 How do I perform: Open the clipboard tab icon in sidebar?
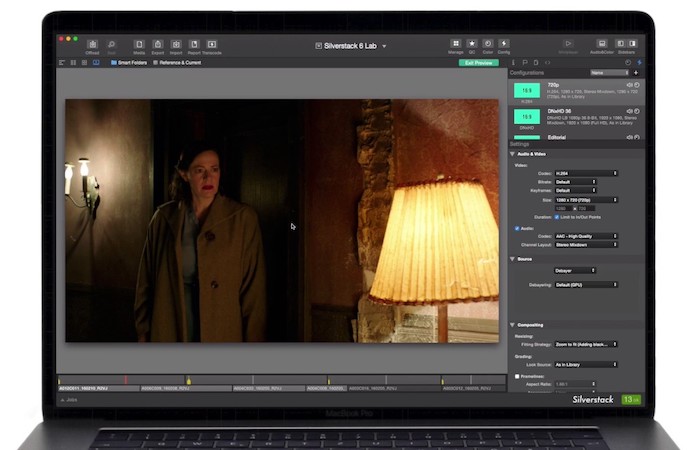click(536, 63)
